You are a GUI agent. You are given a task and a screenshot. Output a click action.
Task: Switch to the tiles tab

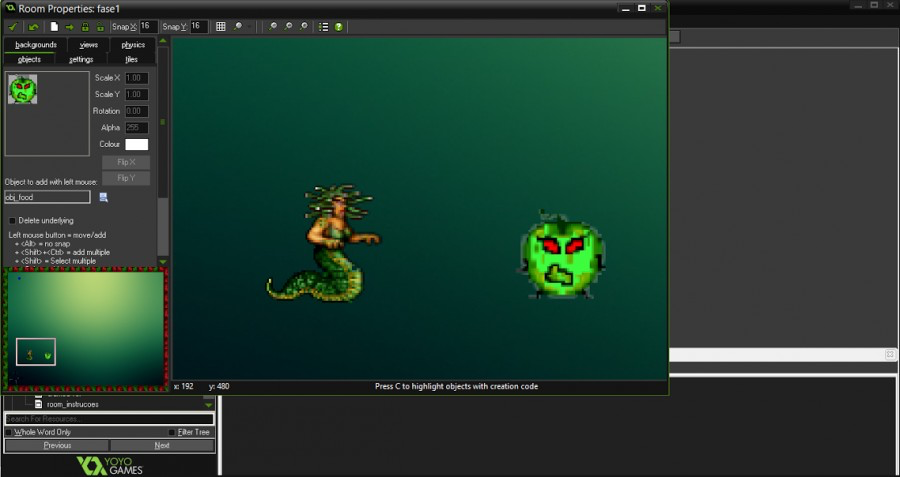[x=131, y=59]
